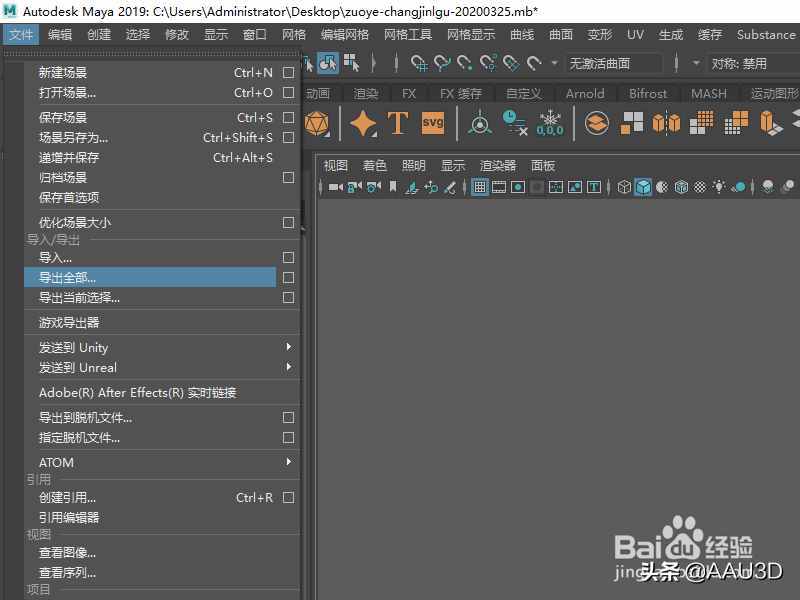Open the 网格工具 menu
800x600 pixels.
tap(407, 35)
